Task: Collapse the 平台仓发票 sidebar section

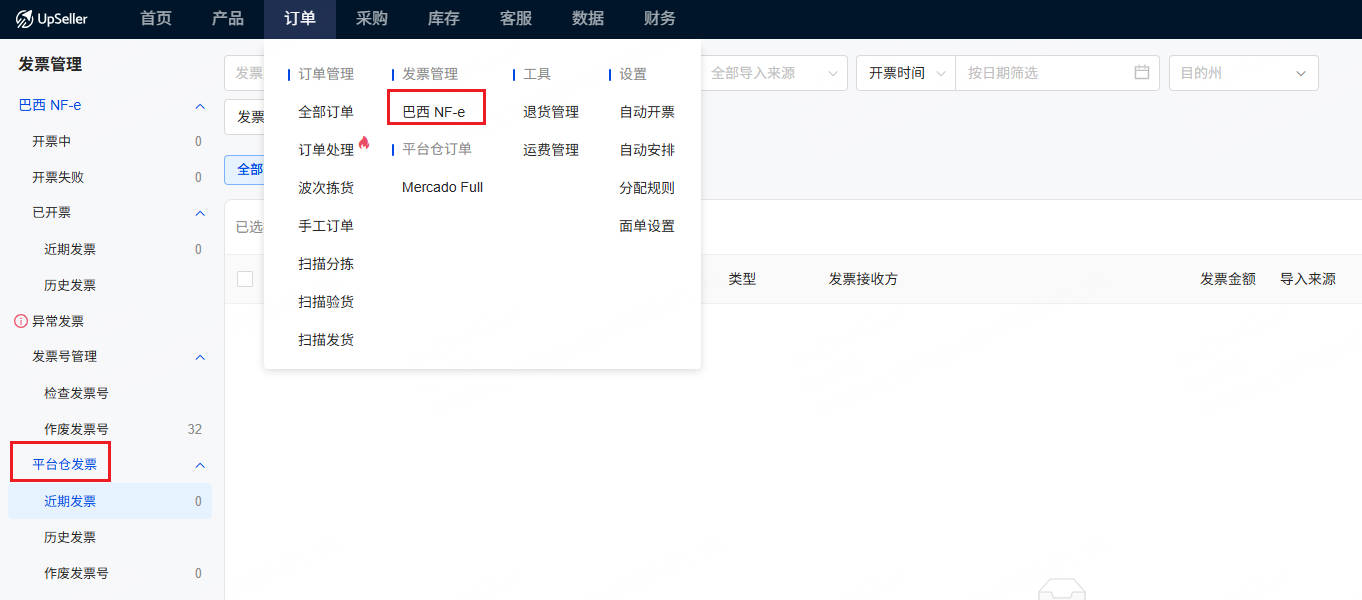Action: (200, 465)
